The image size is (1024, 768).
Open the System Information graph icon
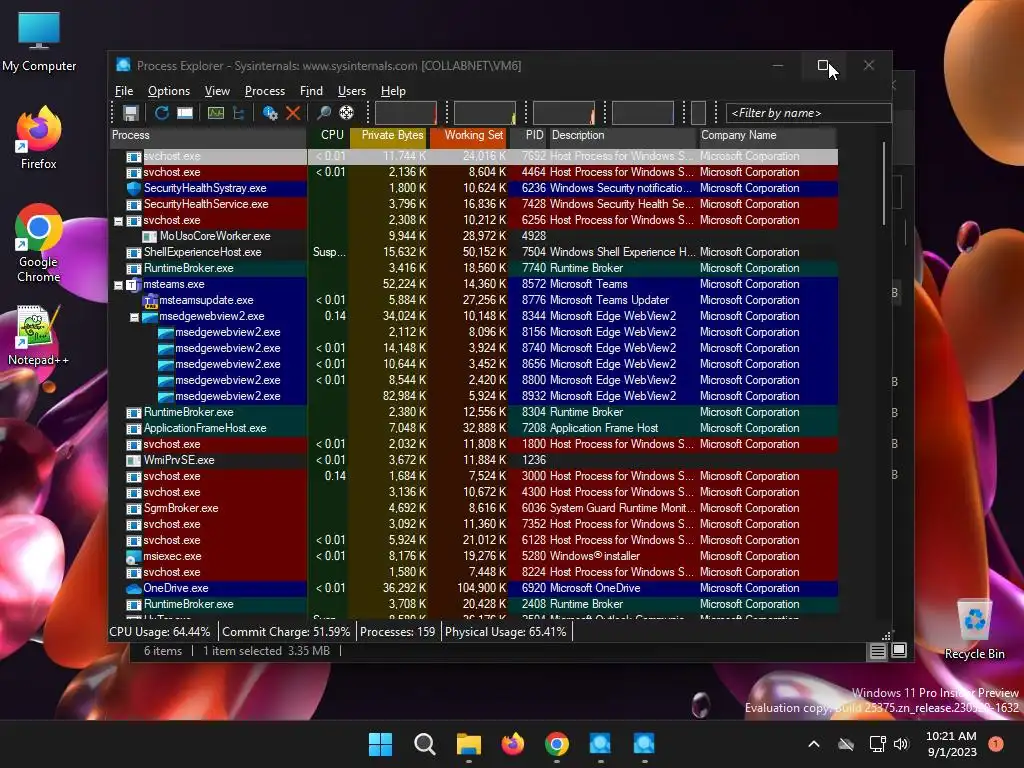coord(216,113)
